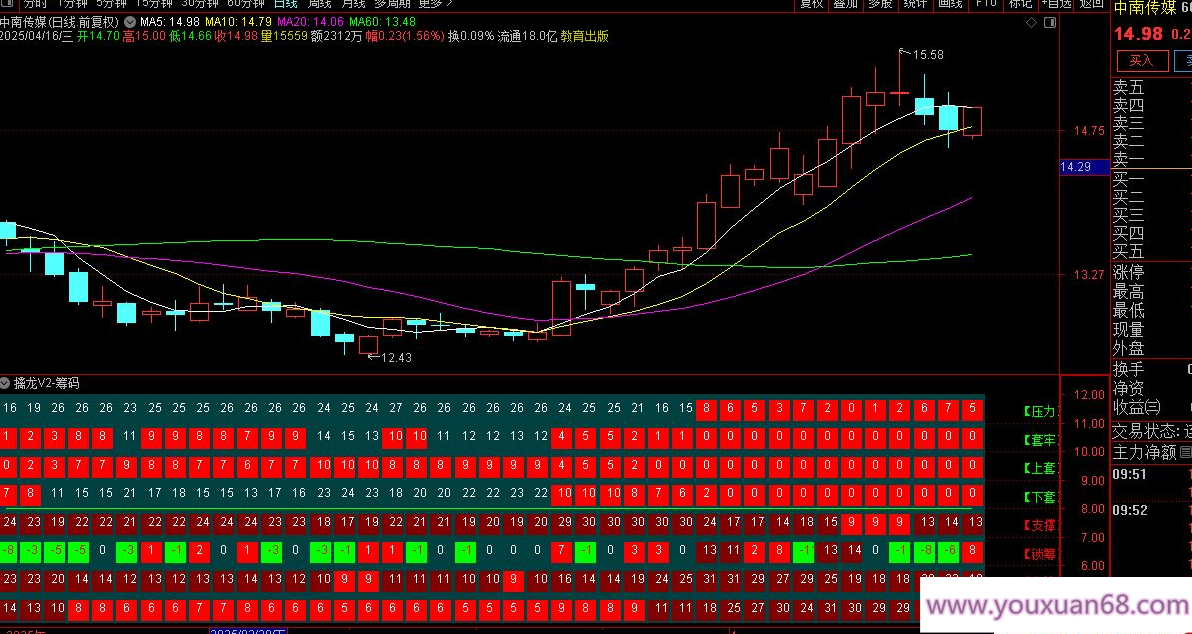This screenshot has height=634, width=1192.
Task: Click the red 买入 buy button
Action: (1141, 60)
